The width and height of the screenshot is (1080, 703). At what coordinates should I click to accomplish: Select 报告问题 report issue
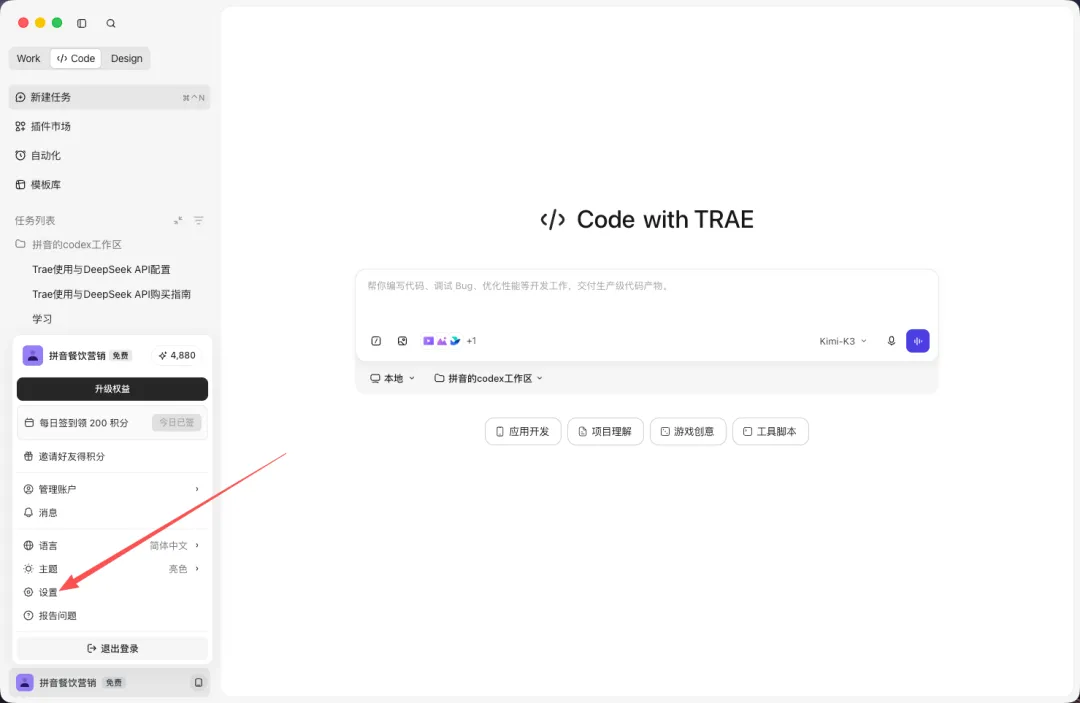pos(112,616)
